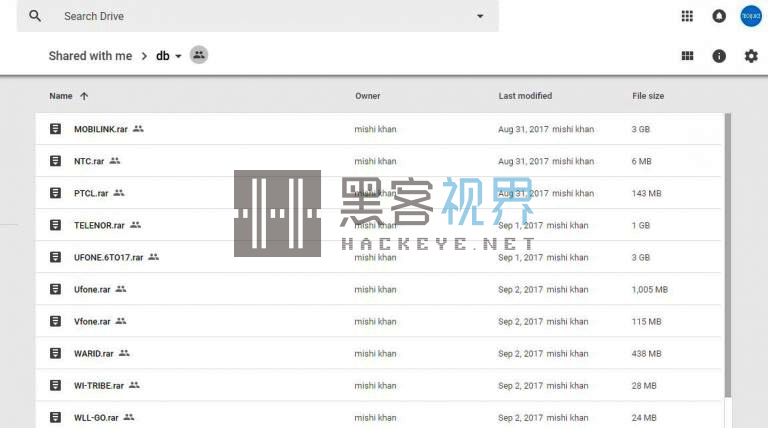Click the MOBILINK.rar file archive icon
Viewport: 768px width, 428px height.
click(56, 129)
